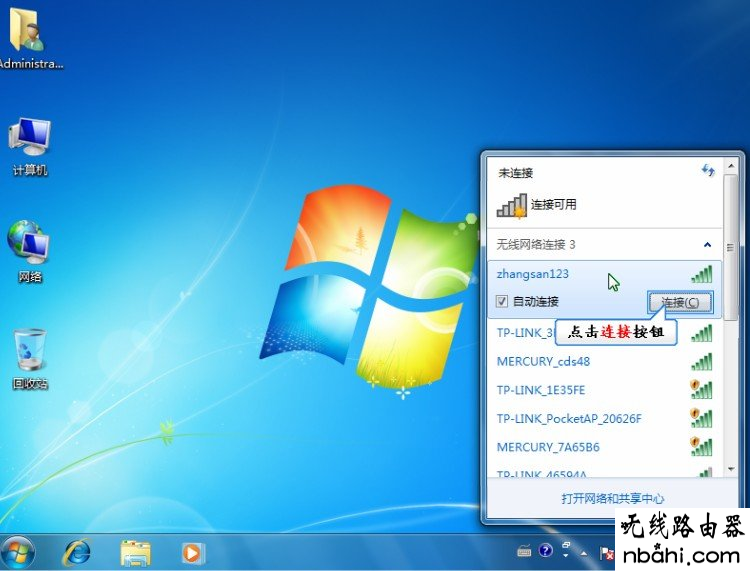Click shield signal icon of TP-LINK_PocketAP_20626F
This screenshot has height=571, width=750.
[701, 418]
